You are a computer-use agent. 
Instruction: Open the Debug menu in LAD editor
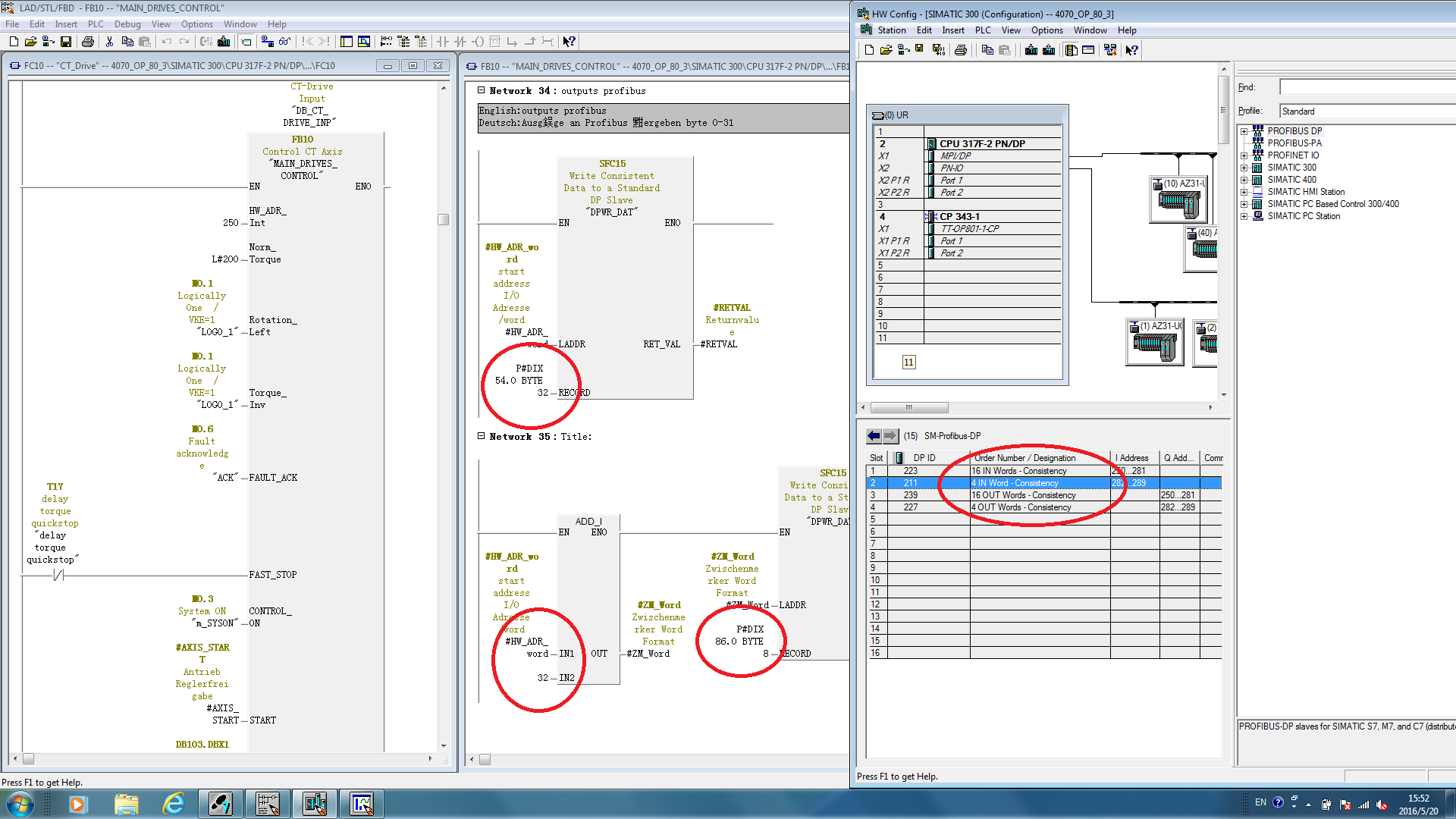(127, 24)
